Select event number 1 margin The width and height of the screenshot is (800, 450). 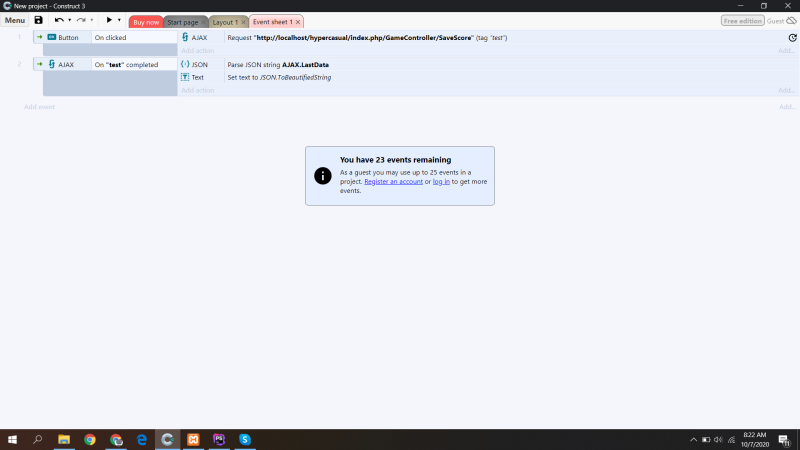19,37
